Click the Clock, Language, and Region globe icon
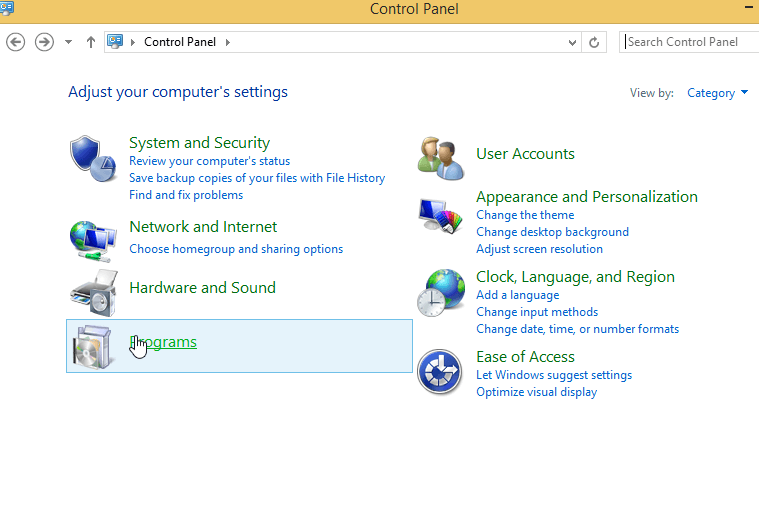The width and height of the screenshot is (759, 508). (x=440, y=293)
